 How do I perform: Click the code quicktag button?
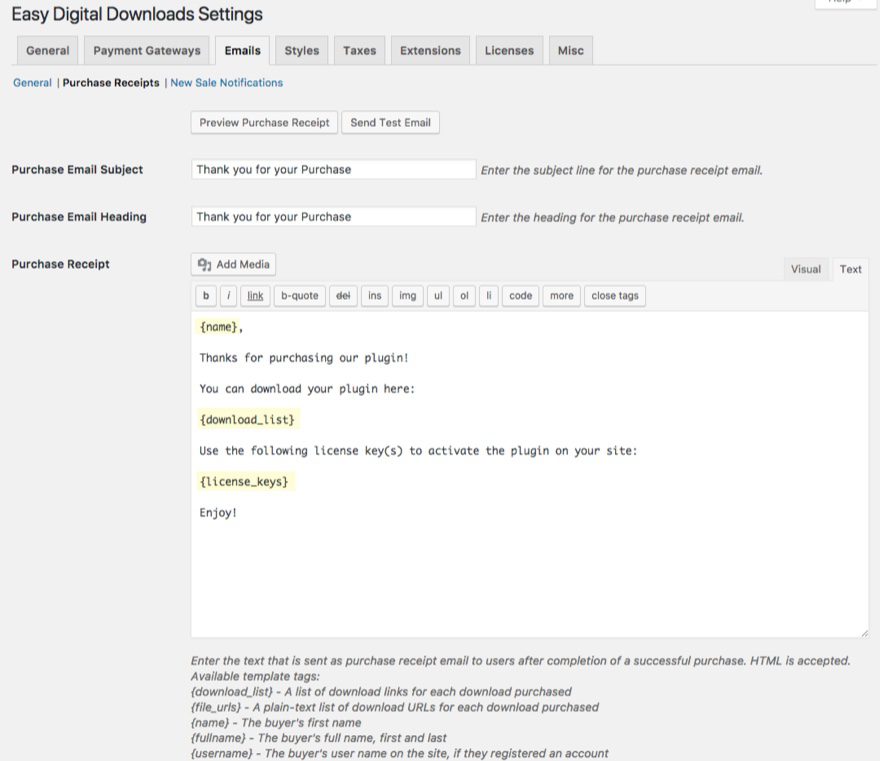coord(521,296)
